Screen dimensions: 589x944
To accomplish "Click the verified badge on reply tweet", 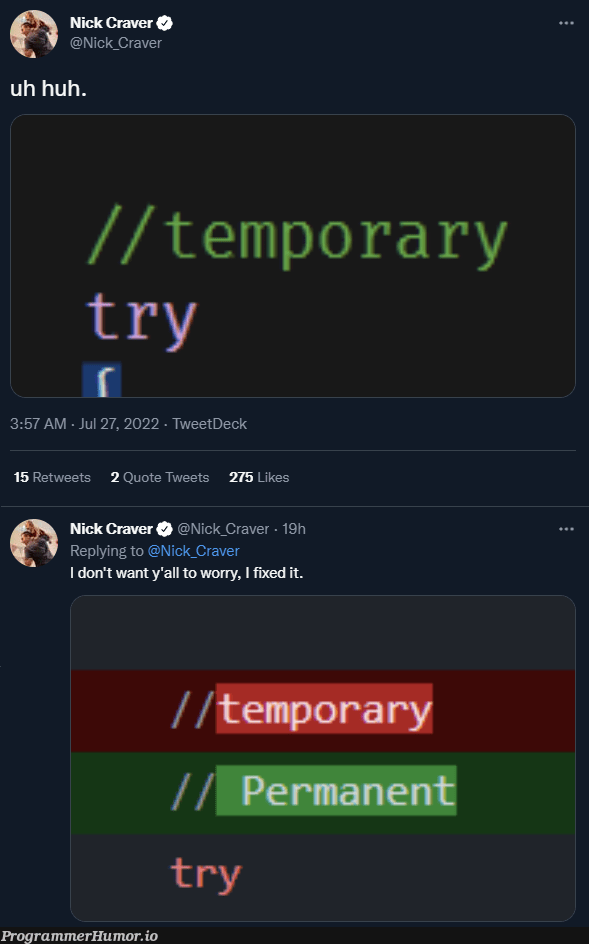I will [x=165, y=529].
